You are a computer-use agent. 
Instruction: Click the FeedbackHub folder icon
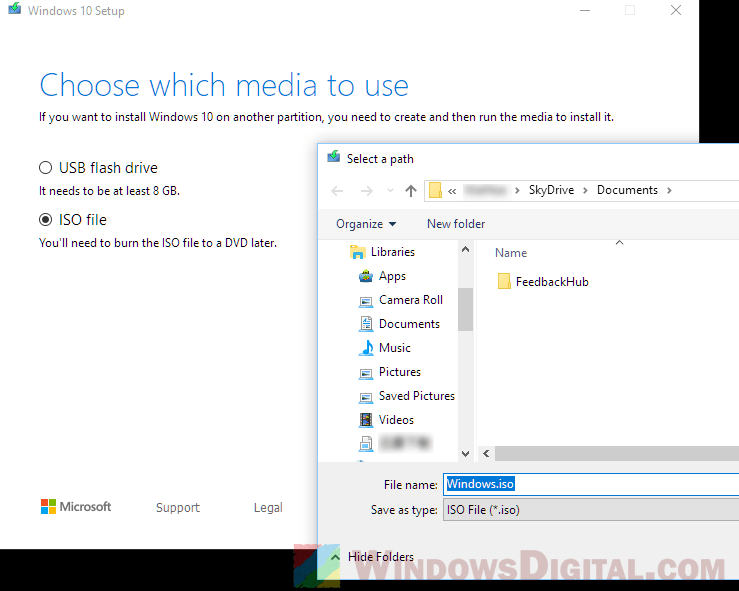click(x=504, y=281)
